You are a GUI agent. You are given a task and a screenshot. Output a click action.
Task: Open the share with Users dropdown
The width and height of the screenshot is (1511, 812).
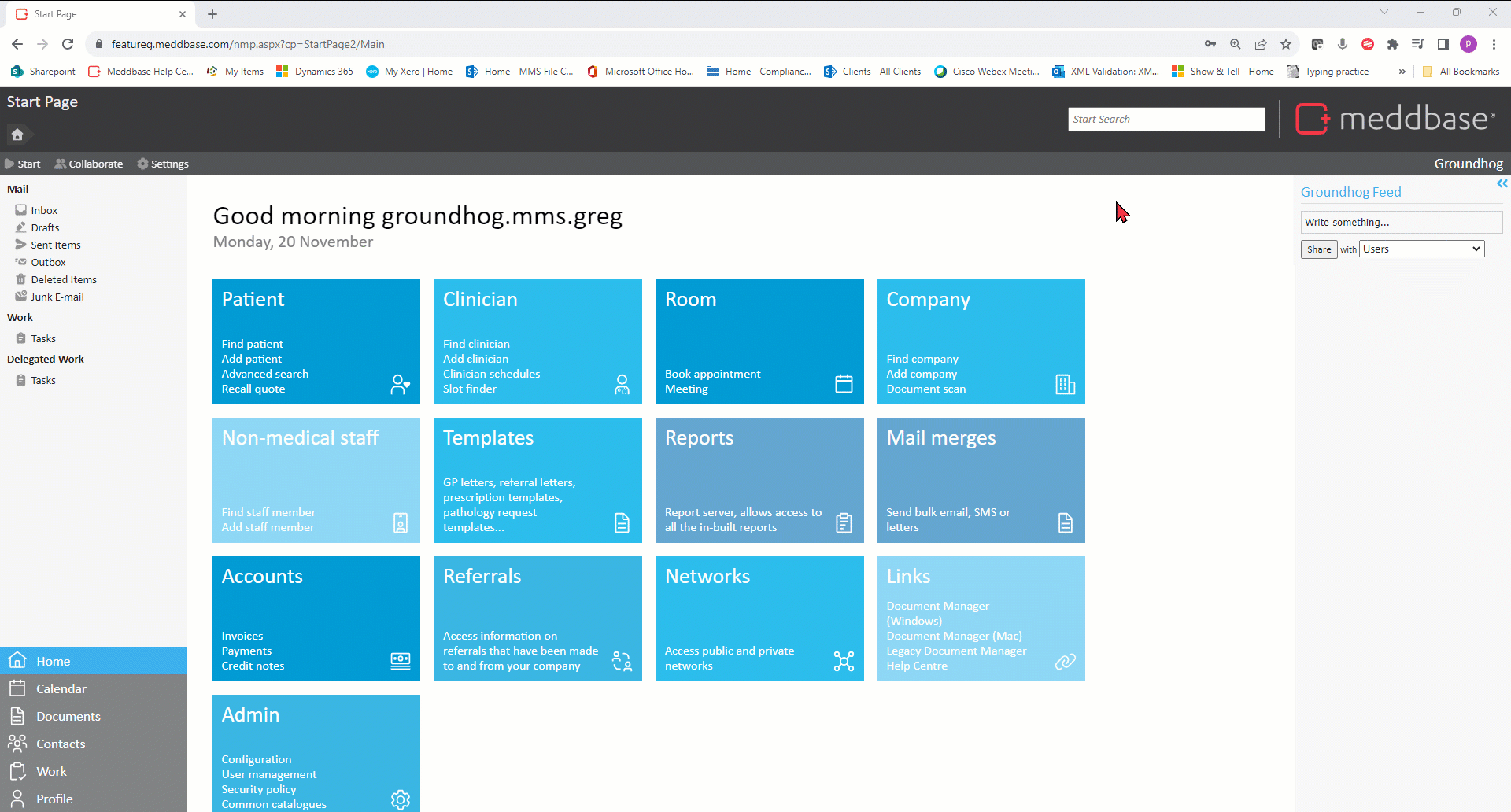coord(1422,249)
